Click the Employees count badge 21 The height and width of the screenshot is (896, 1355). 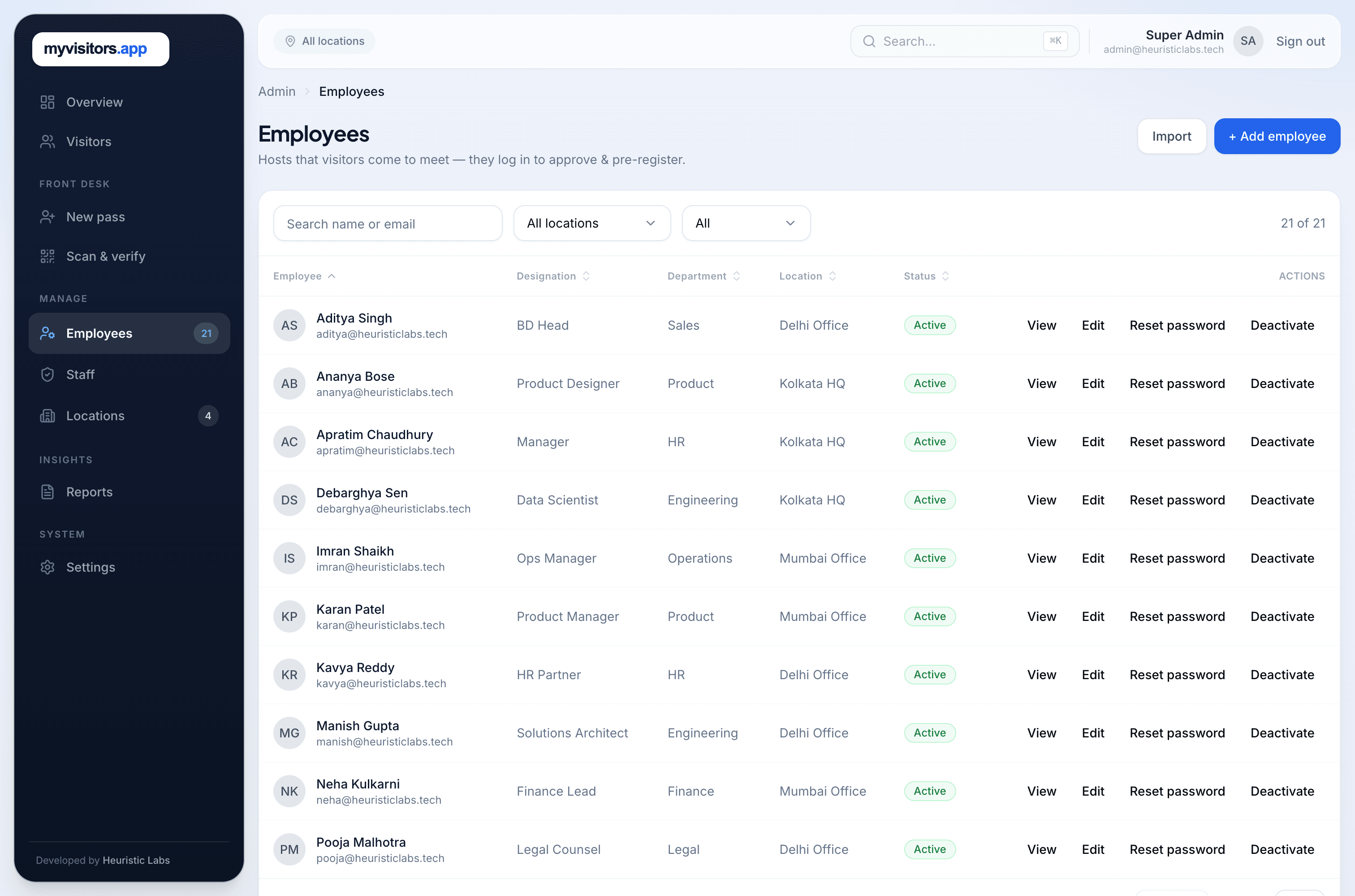(206, 333)
